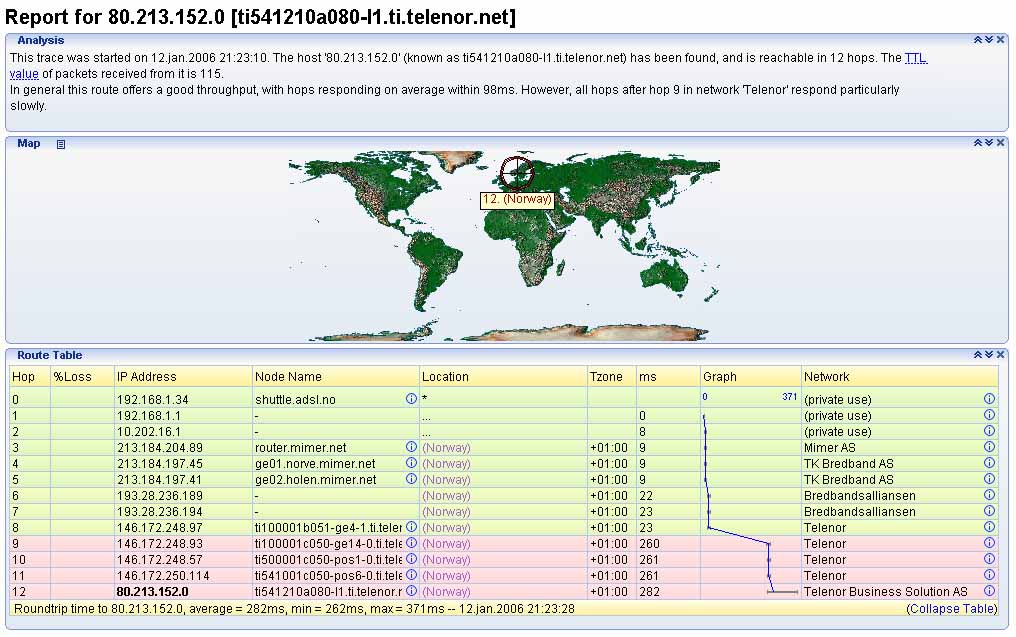
Task: Click the Network column header
Action: pyautogui.click(x=827, y=377)
